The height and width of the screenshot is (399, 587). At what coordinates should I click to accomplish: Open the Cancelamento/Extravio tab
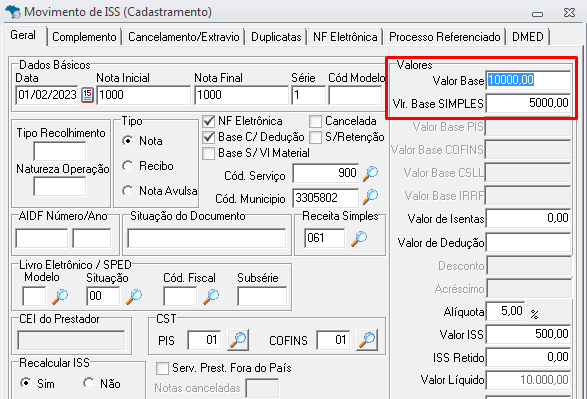click(183, 37)
